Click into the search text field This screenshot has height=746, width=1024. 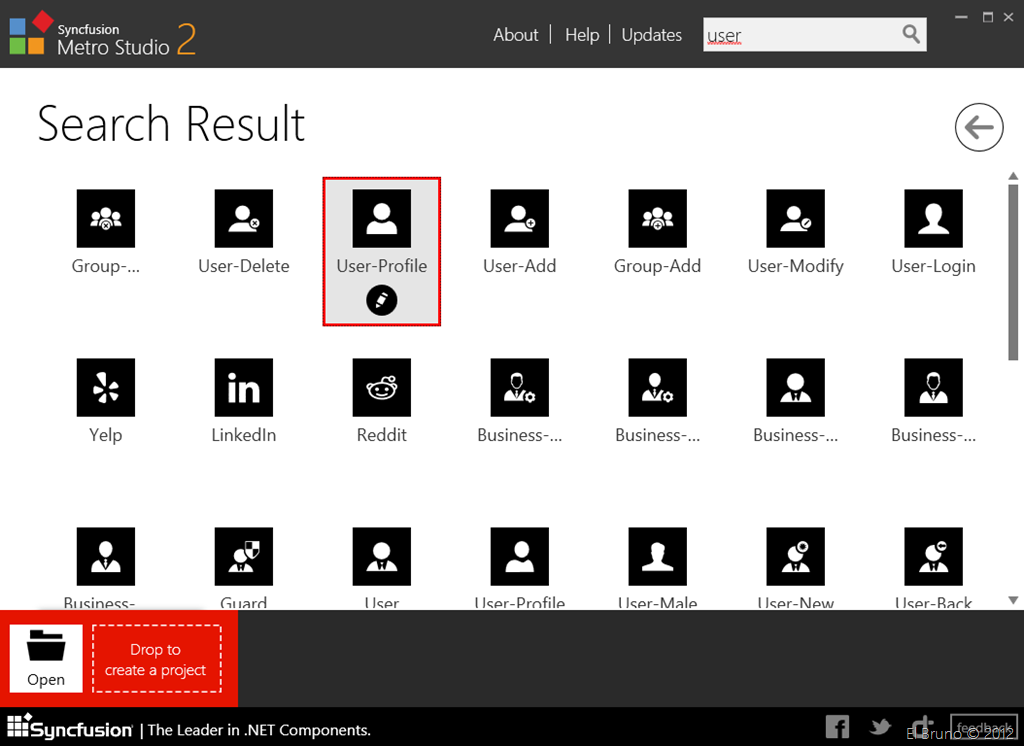coord(800,35)
